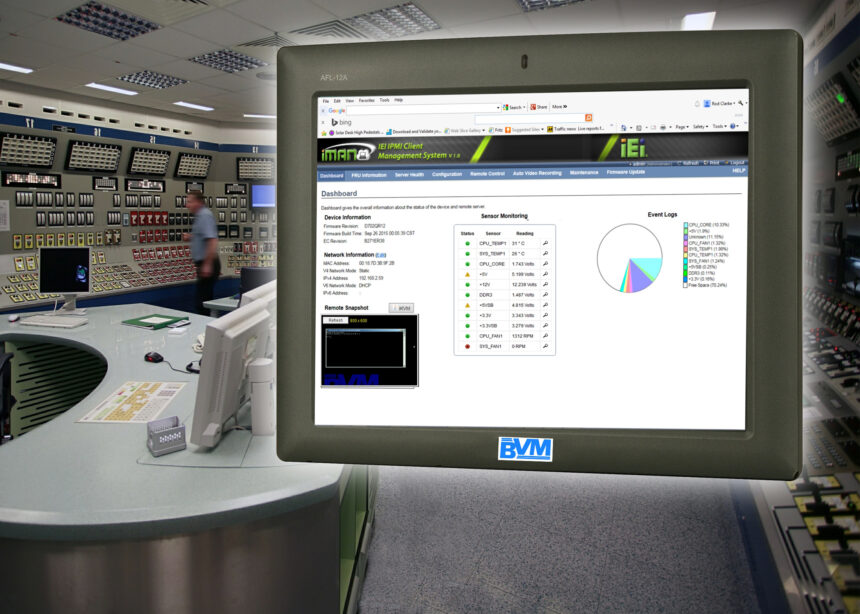
Task: Click inside the Bing search field
Action: coord(530,118)
